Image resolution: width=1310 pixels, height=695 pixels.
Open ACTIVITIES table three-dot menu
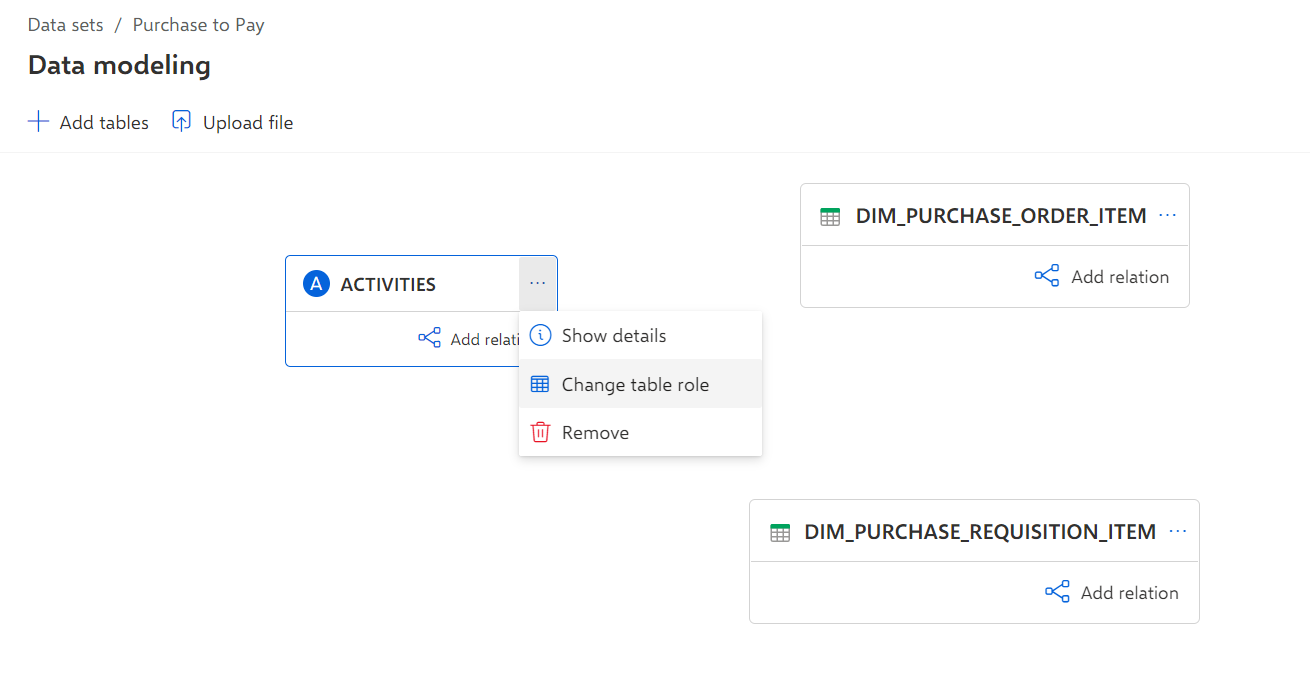[x=538, y=283]
